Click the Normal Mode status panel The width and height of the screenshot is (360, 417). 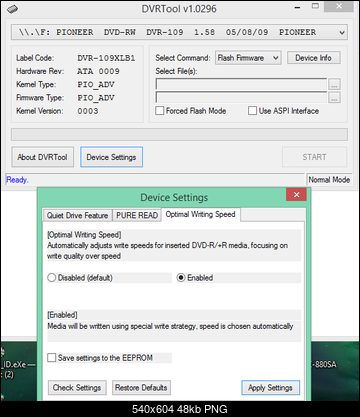[329, 180]
